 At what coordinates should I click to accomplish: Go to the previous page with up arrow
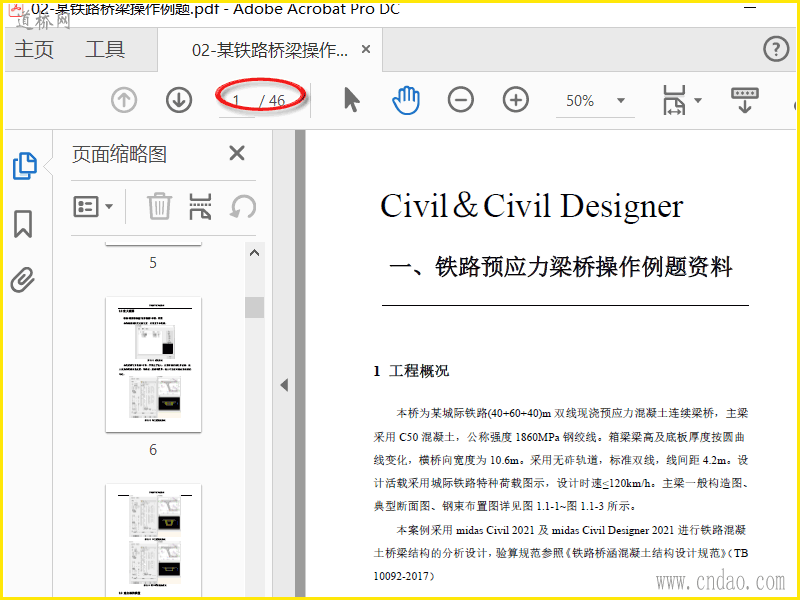tap(124, 100)
